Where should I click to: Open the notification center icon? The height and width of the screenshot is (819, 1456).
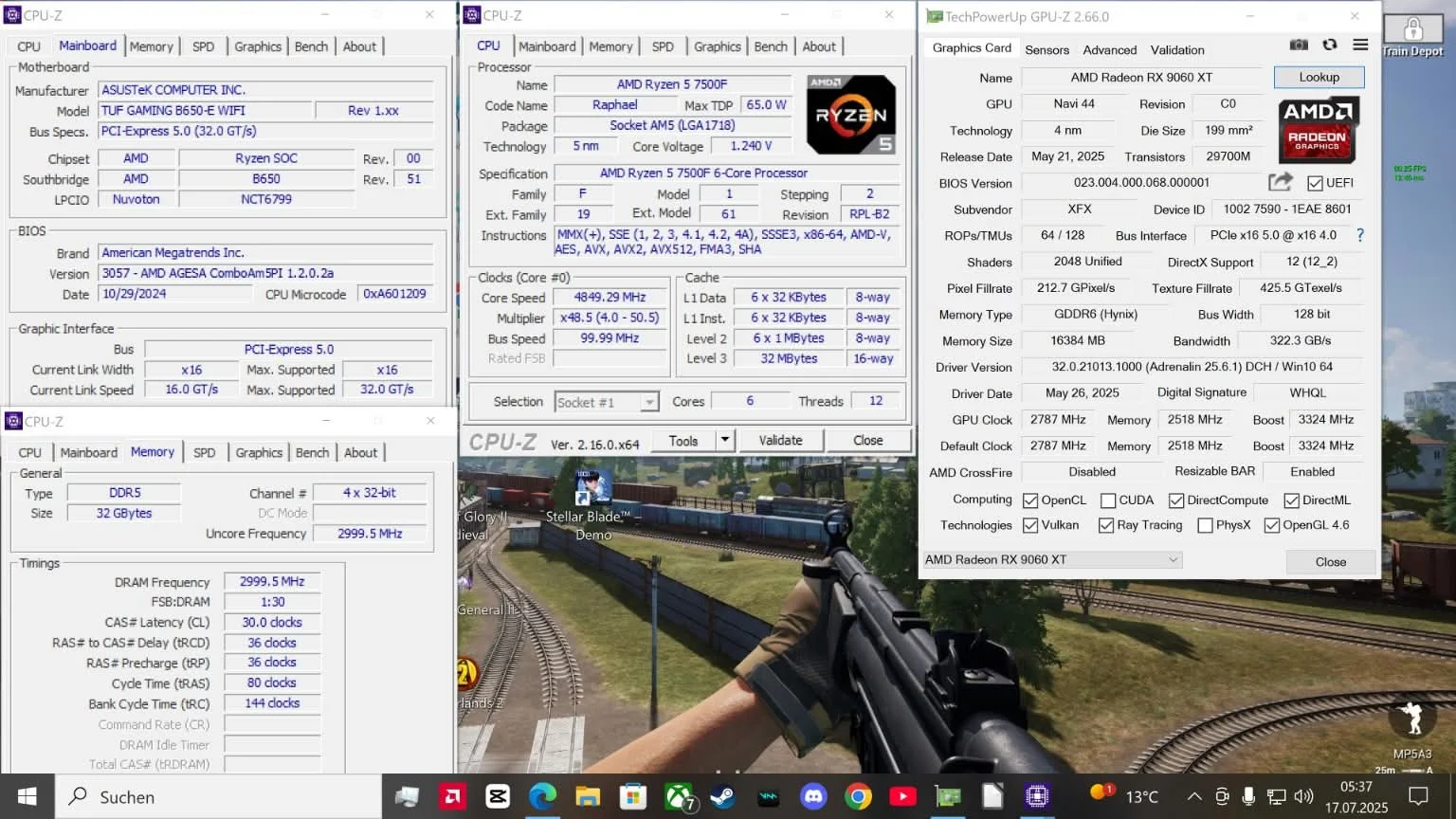click(x=1419, y=796)
